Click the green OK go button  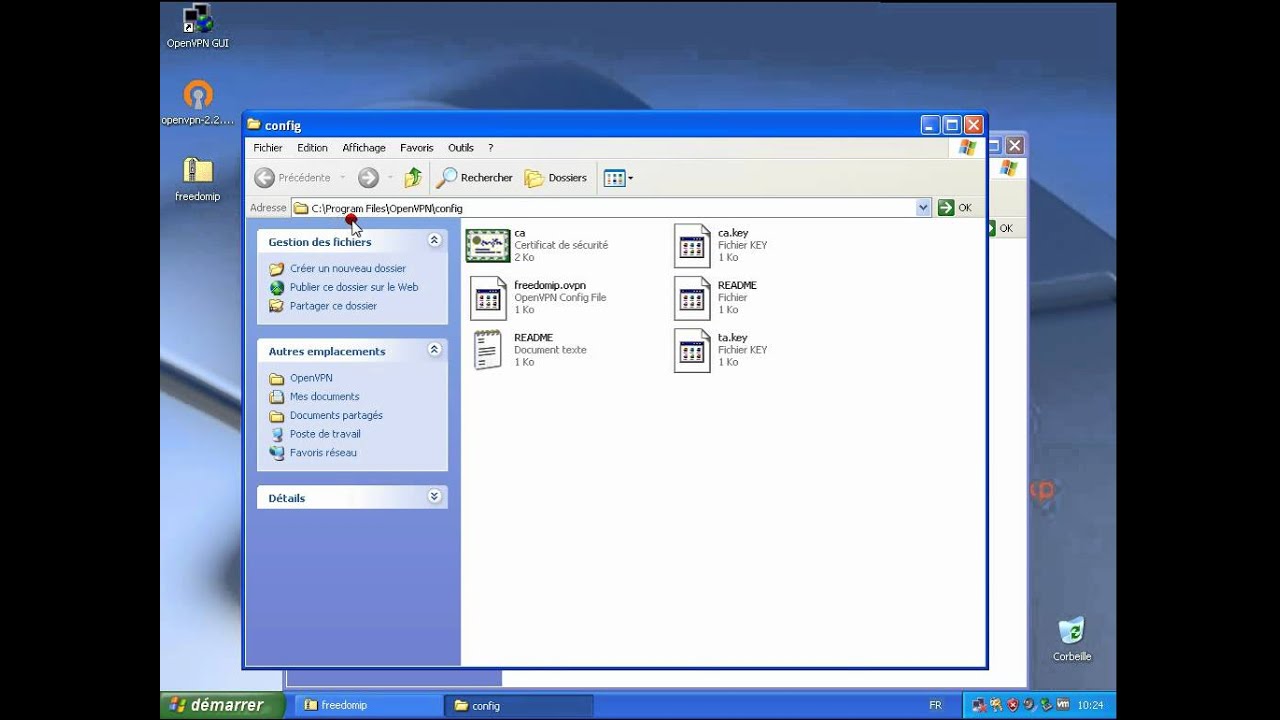[955, 208]
